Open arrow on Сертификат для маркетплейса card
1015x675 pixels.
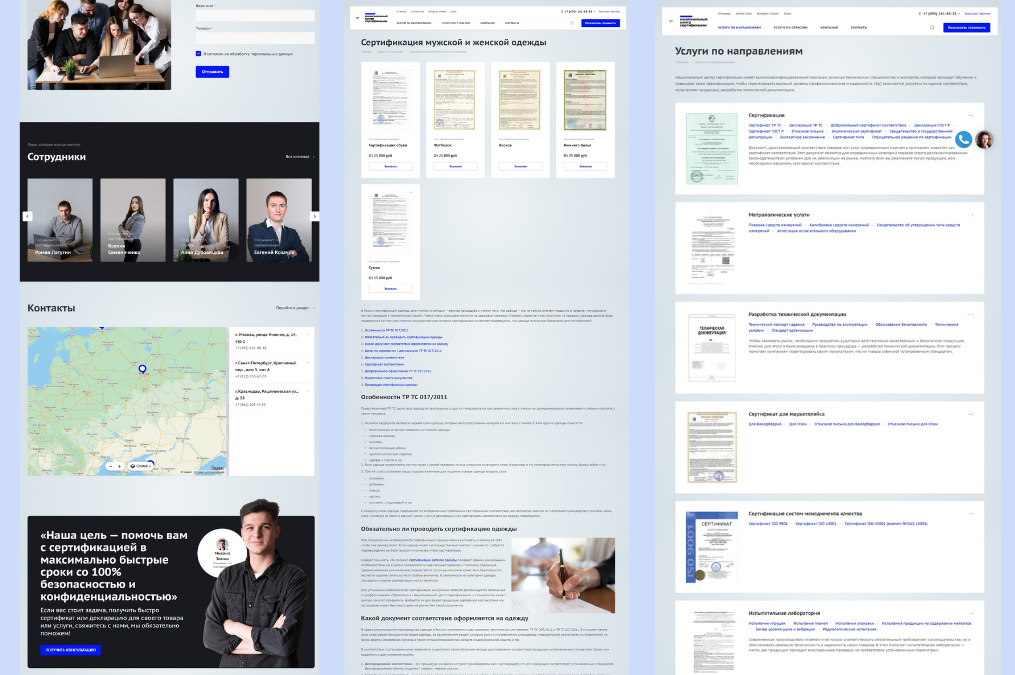click(970, 414)
